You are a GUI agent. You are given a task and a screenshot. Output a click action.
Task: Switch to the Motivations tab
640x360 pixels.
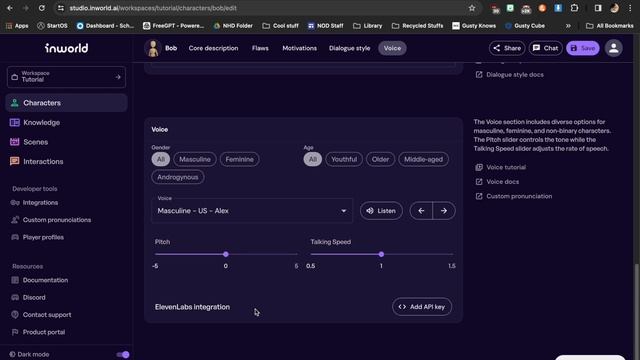pos(300,48)
